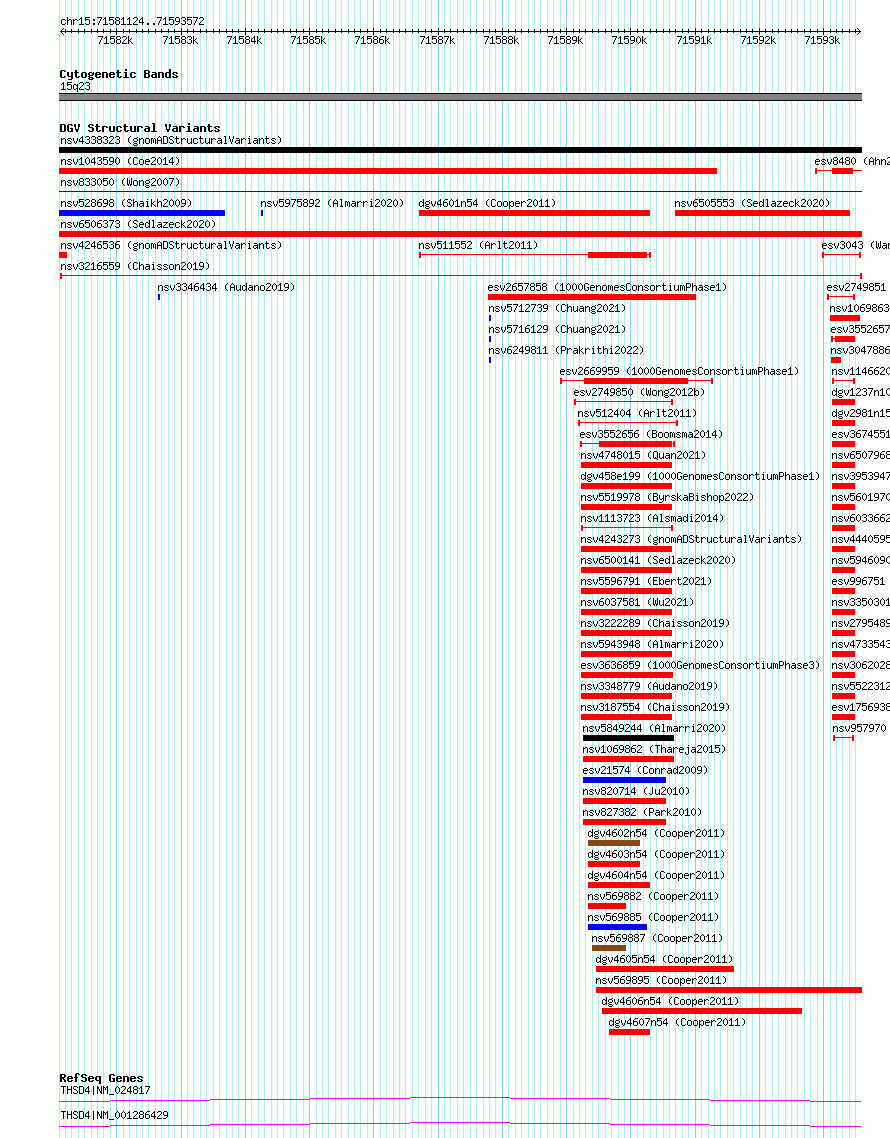The image size is (890, 1138).
Task: Click blue bar of nsv528698
Action: tap(142, 213)
